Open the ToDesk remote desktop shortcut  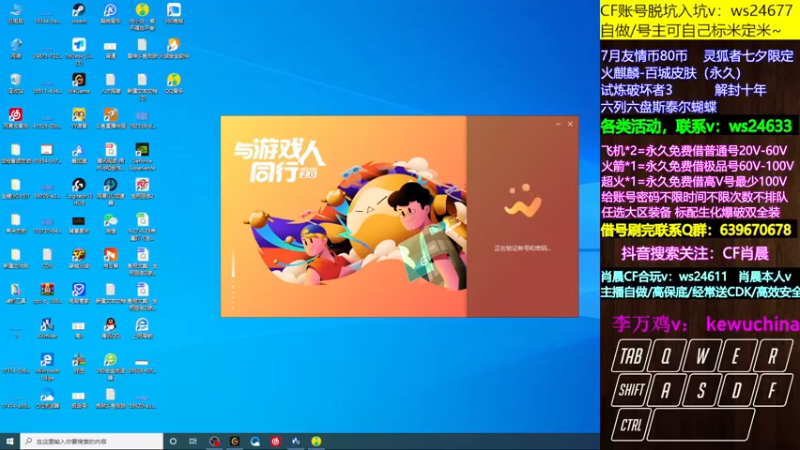[x=79, y=50]
